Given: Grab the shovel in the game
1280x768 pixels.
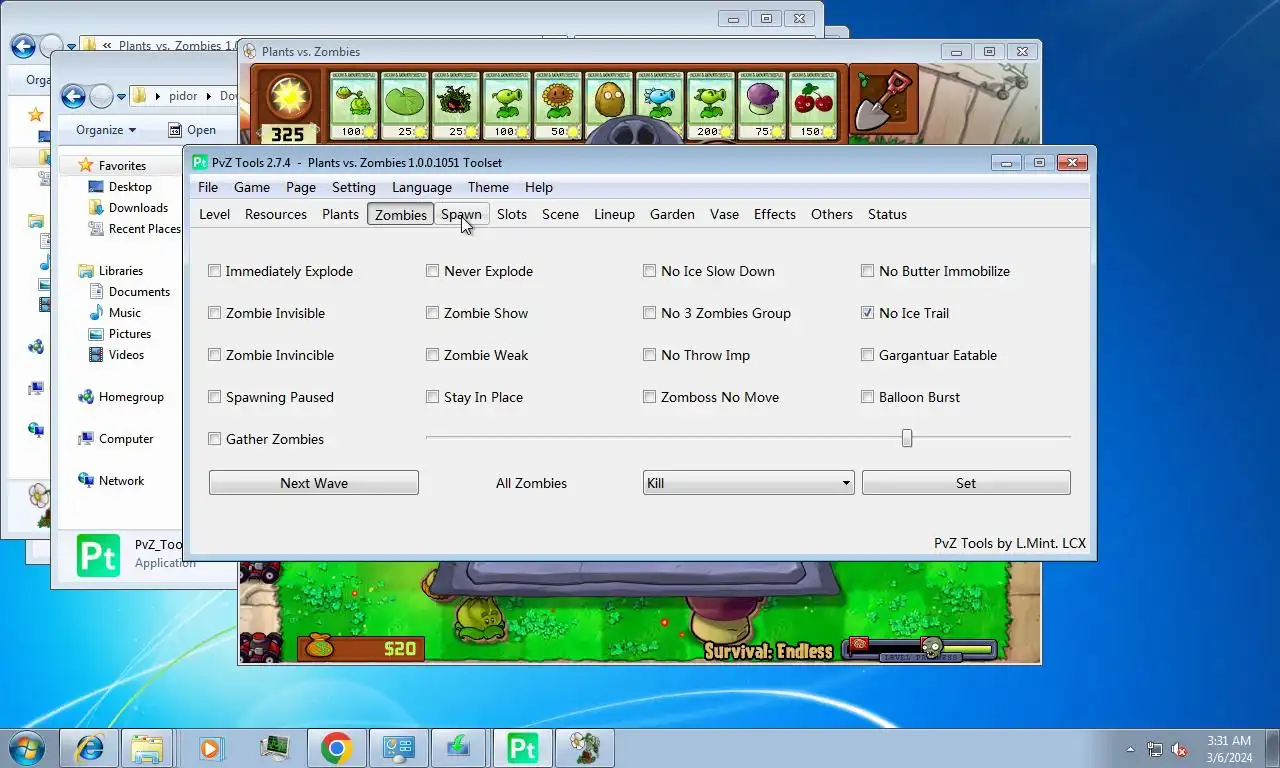Looking at the screenshot, I should click(x=882, y=100).
